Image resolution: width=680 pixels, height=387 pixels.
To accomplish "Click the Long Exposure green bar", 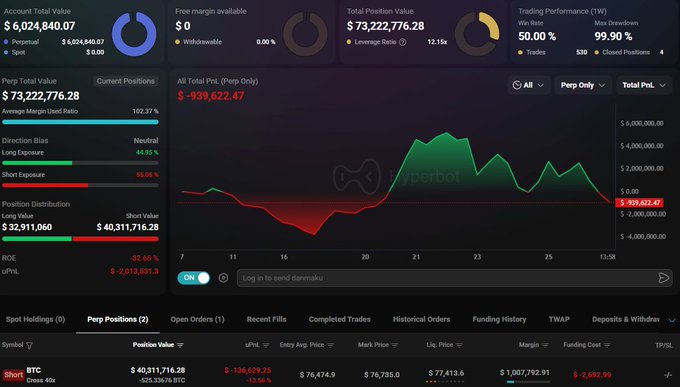I will point(37,163).
